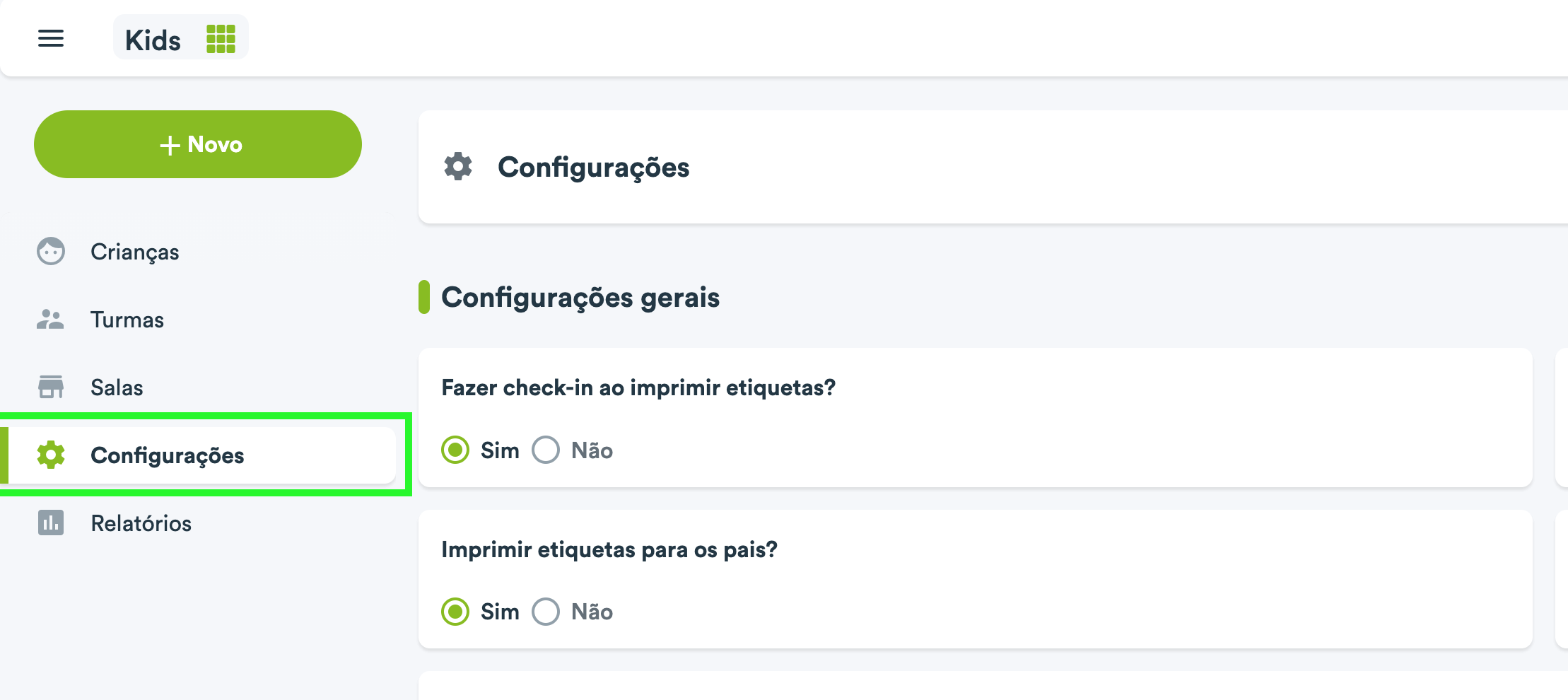Image resolution: width=1568 pixels, height=700 pixels.
Task: Click the Relatórios chart icon
Action: (x=51, y=523)
